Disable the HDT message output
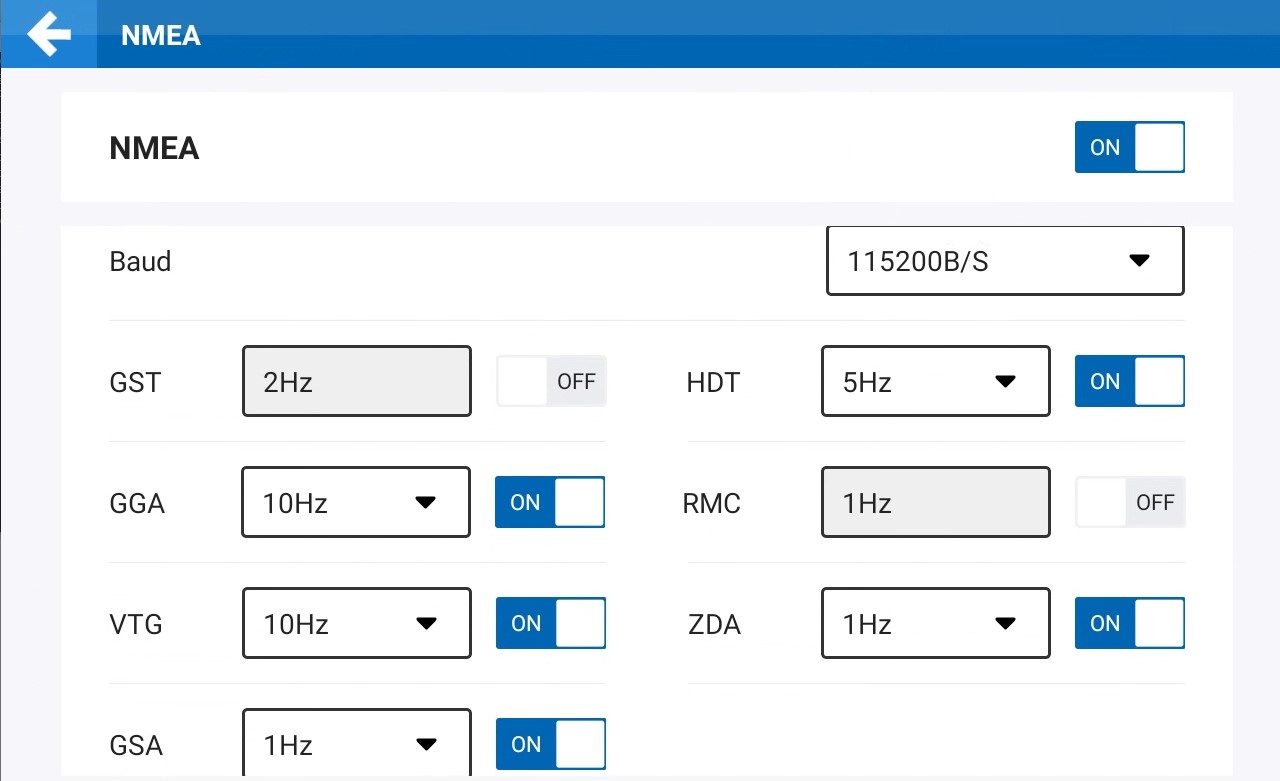This screenshot has width=1280, height=781. (1130, 381)
